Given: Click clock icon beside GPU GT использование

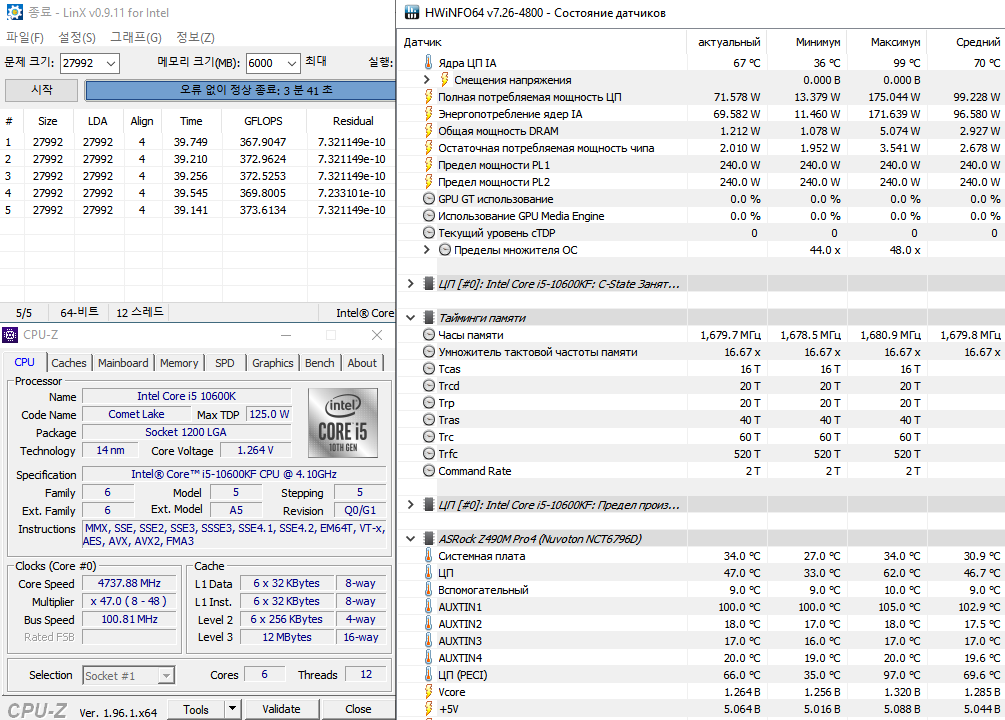Looking at the screenshot, I should [429, 199].
